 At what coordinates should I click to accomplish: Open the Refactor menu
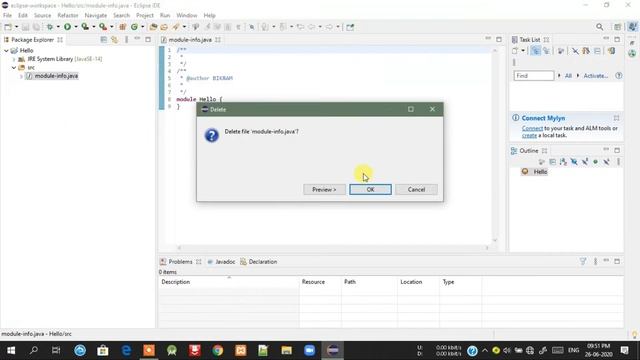[68, 16]
